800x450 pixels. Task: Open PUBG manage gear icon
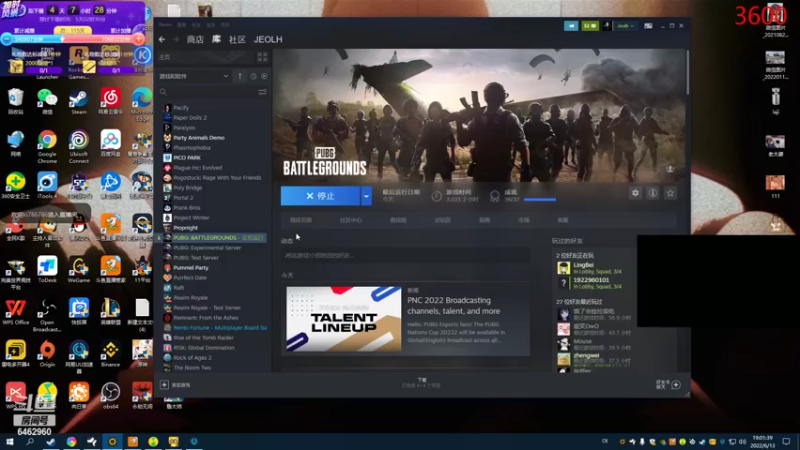click(x=635, y=193)
